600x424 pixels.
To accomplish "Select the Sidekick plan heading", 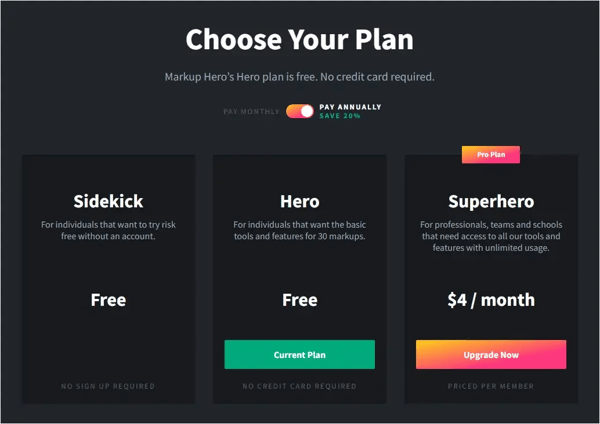I will (108, 201).
